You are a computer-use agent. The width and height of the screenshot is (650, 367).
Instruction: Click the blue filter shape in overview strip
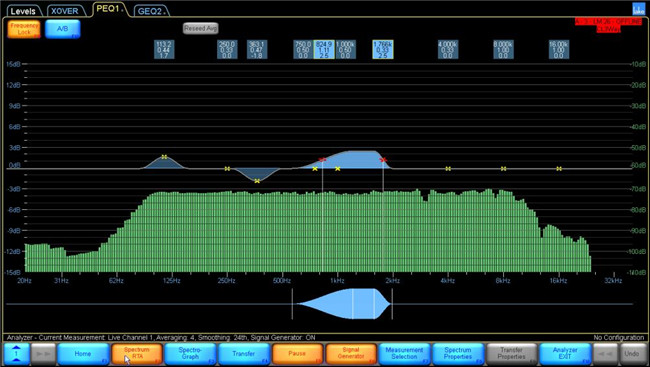(343, 304)
